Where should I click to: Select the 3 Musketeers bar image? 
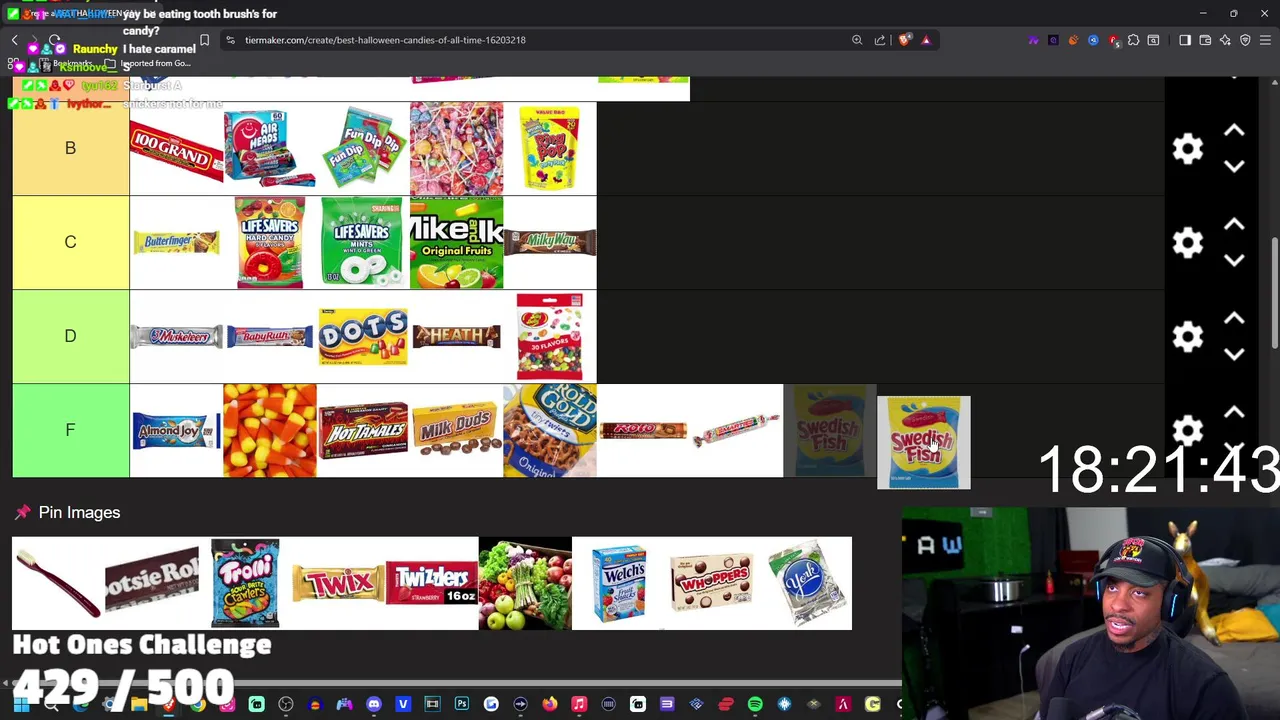[176, 336]
